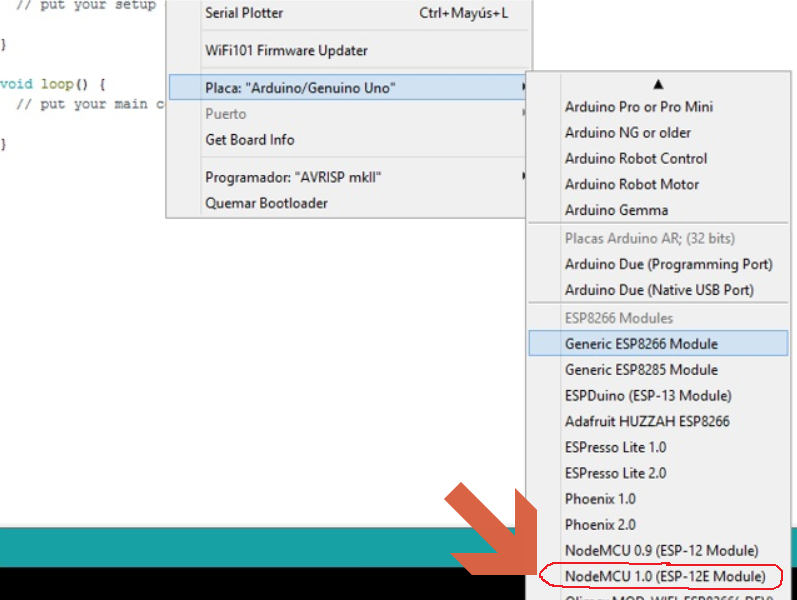Select ESPresso Lite 1.0 board
The image size is (797, 600).
pyautogui.click(x=658, y=447)
